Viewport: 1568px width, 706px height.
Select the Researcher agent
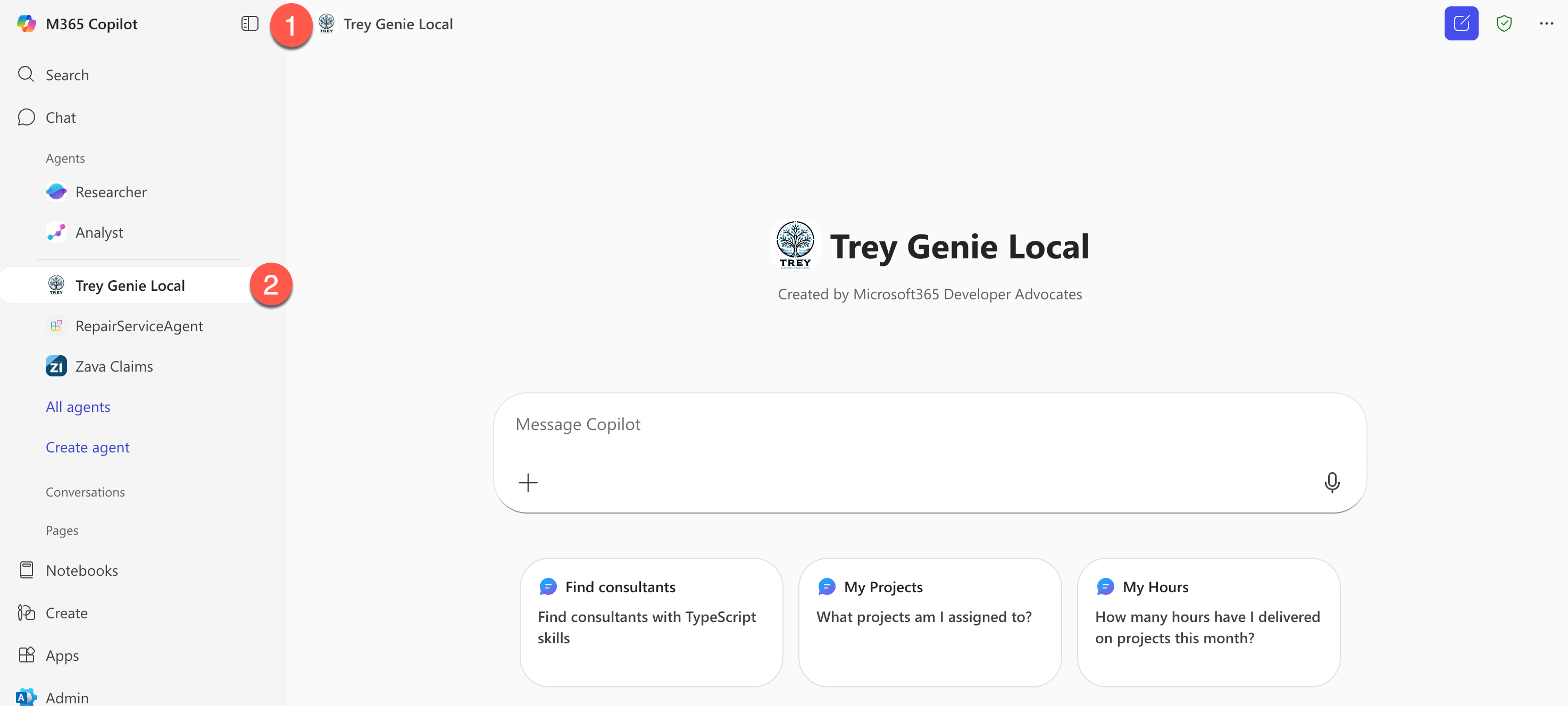click(x=111, y=192)
